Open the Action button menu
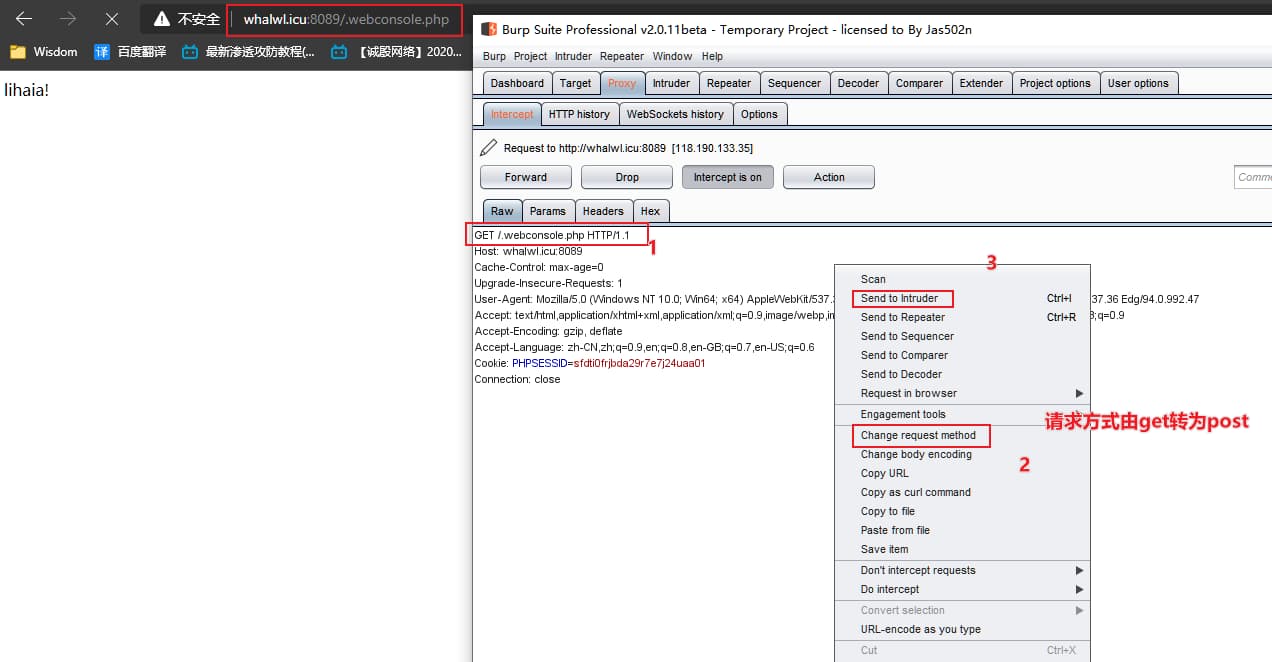The width and height of the screenshot is (1272, 662). click(829, 177)
